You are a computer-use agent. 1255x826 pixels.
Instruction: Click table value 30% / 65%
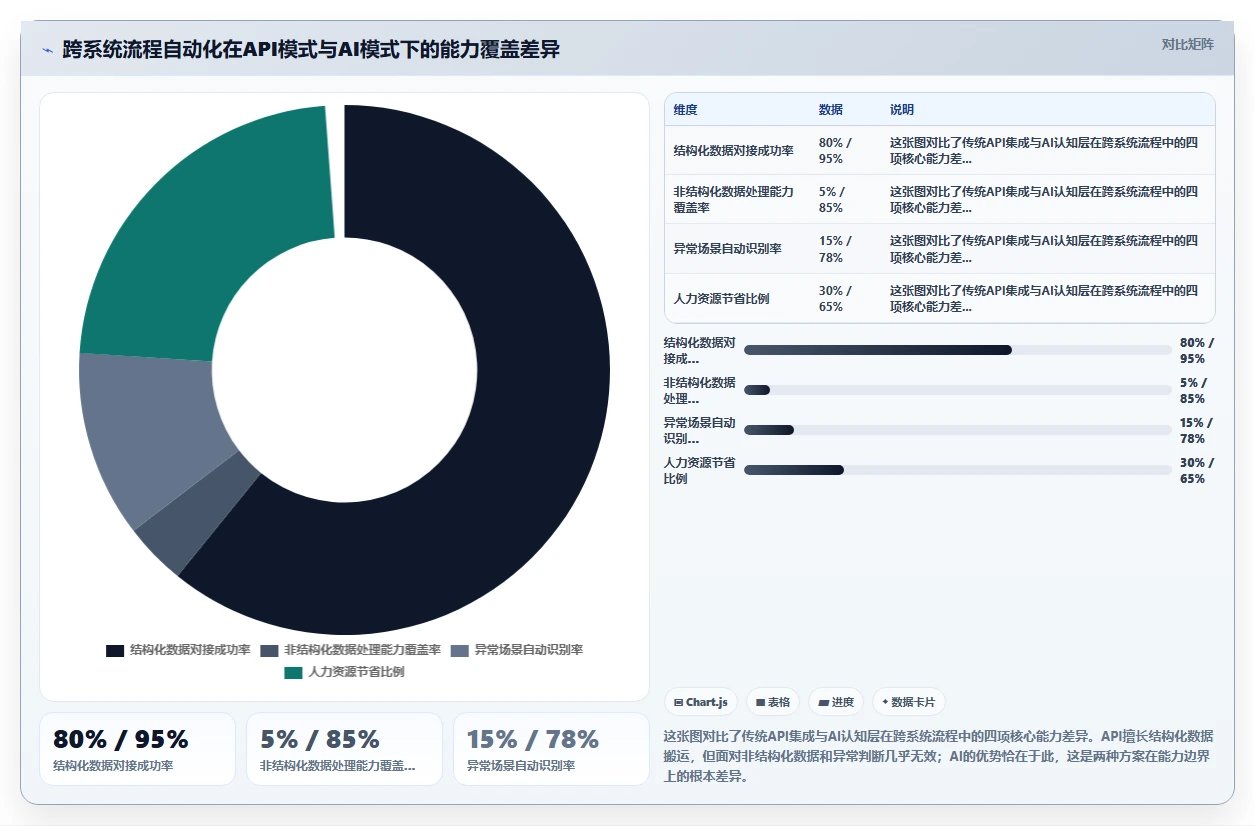[x=835, y=298]
